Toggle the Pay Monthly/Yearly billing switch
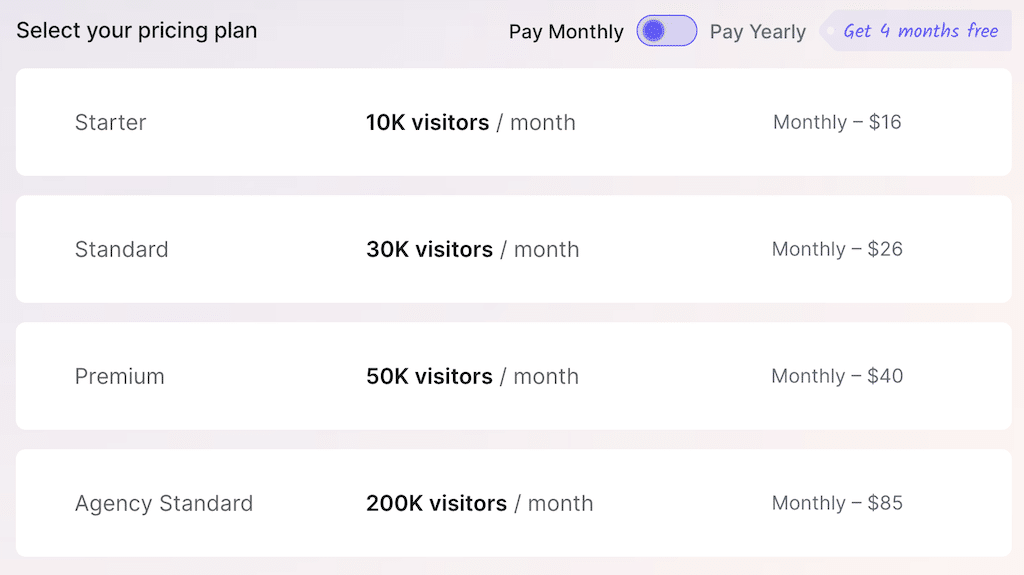1024x575 pixels. (x=666, y=31)
